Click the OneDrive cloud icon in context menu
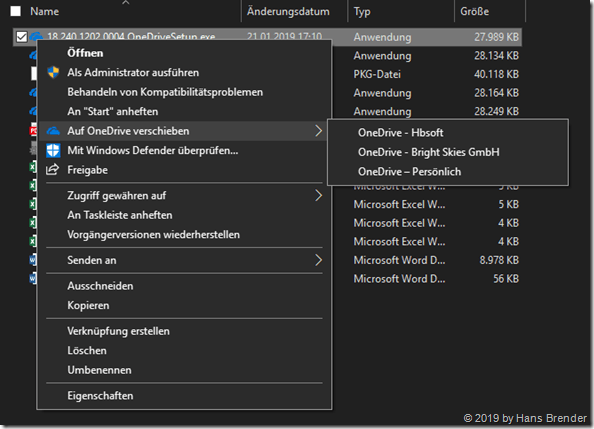This screenshot has width=594, height=429. pyautogui.click(x=53, y=131)
